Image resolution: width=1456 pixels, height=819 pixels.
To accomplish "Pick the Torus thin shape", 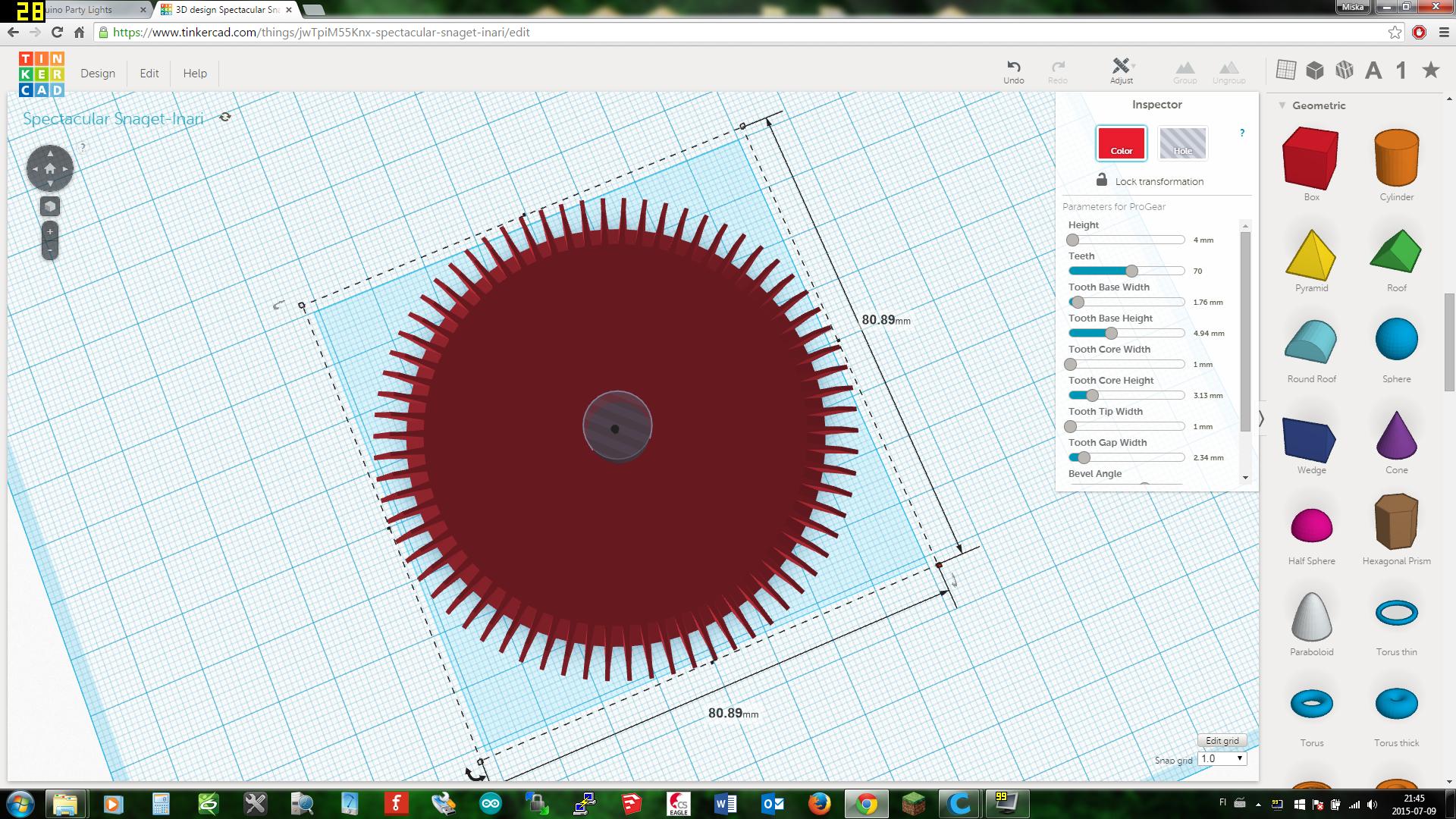I will [x=1396, y=613].
